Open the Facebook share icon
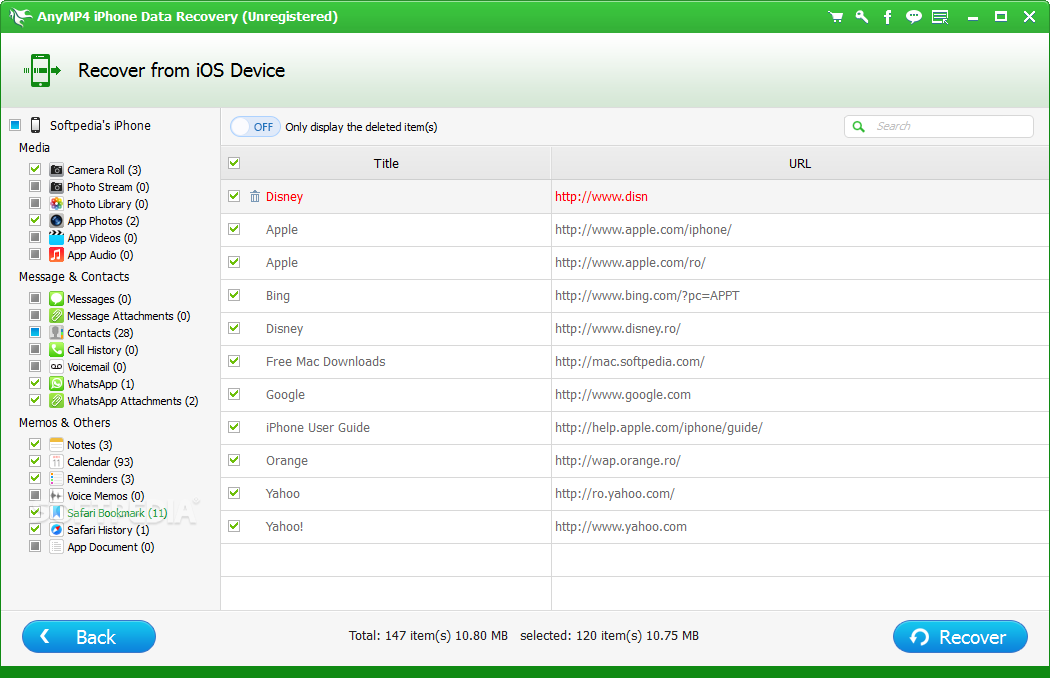Image resolution: width=1050 pixels, height=678 pixels. click(888, 17)
